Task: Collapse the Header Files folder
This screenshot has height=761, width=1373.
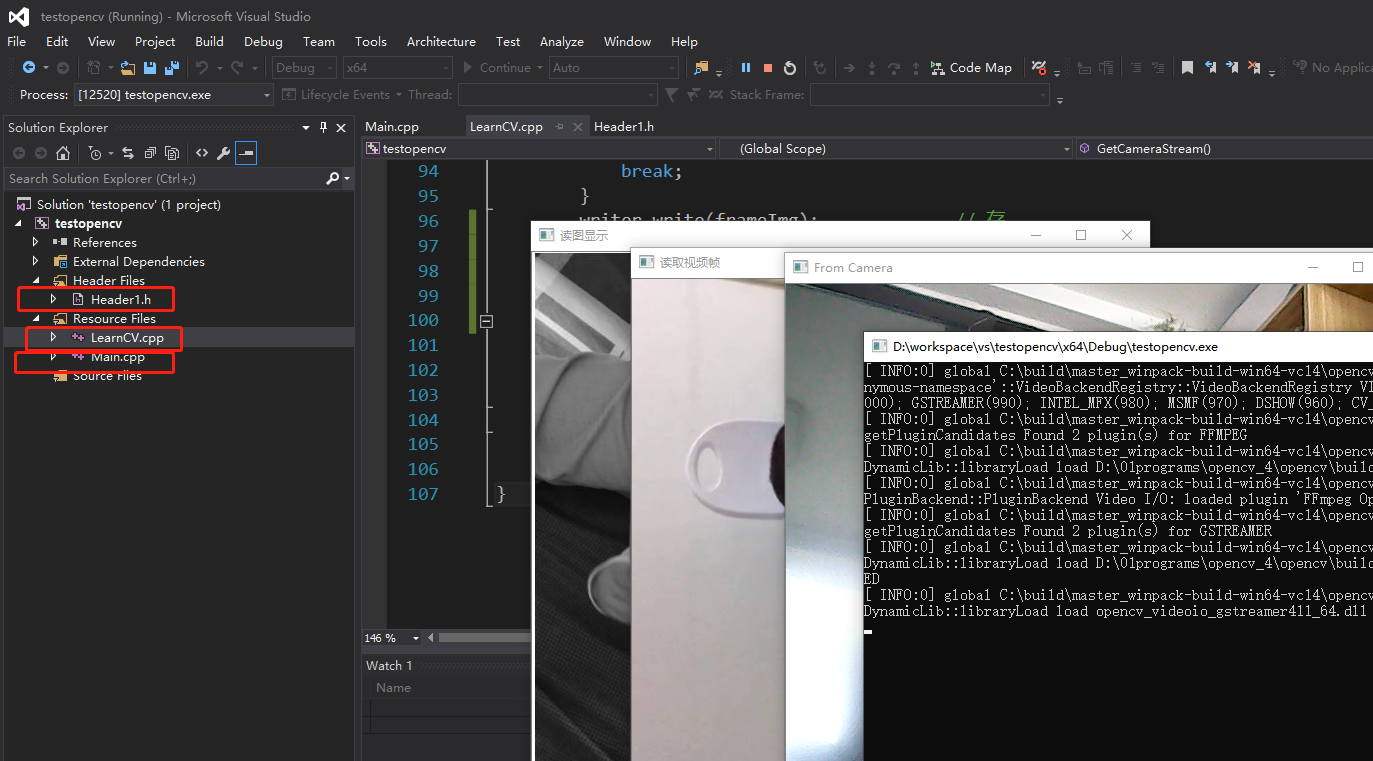Action: pyautogui.click(x=36, y=280)
